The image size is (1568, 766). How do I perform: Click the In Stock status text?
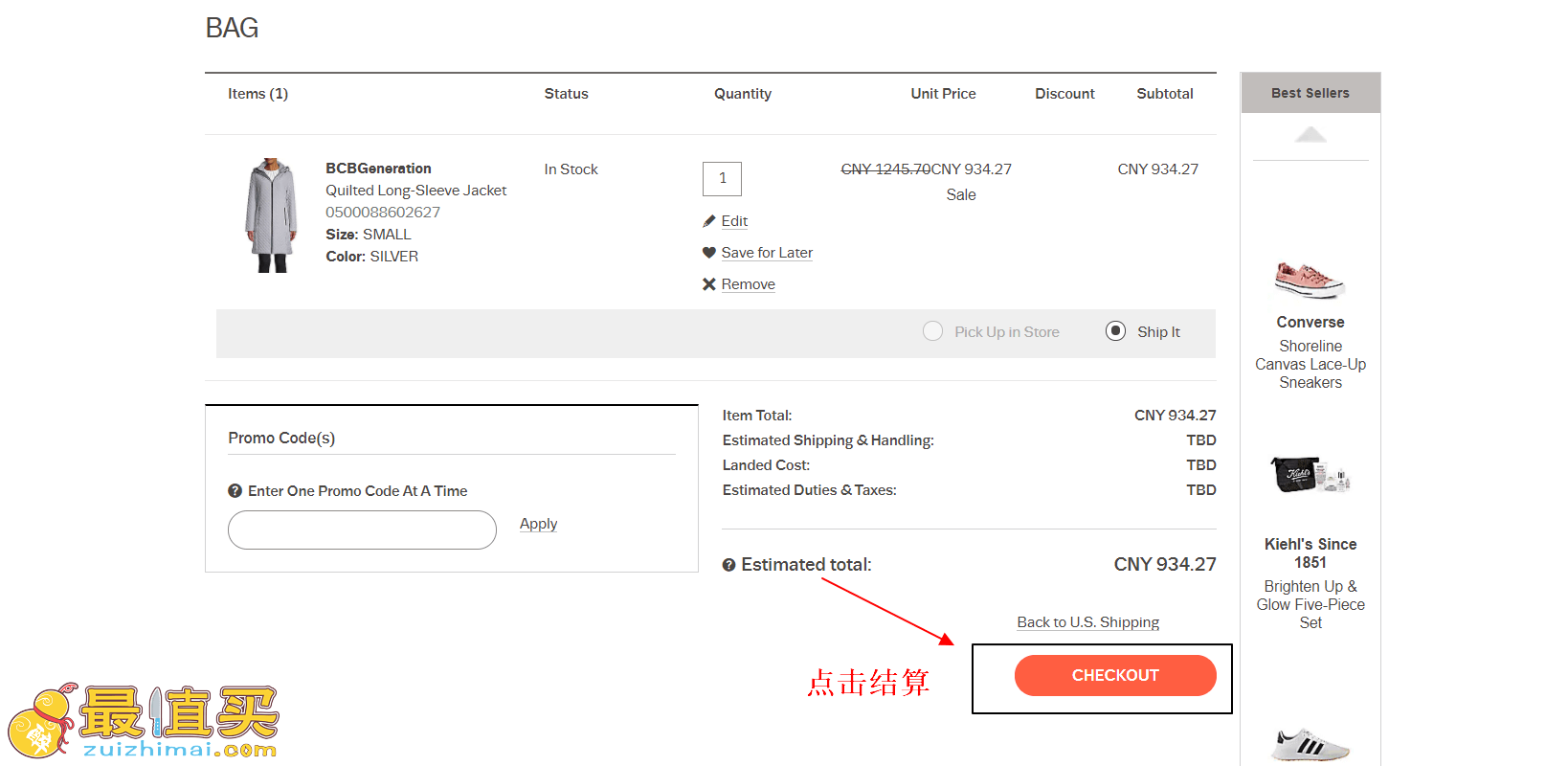(x=571, y=169)
